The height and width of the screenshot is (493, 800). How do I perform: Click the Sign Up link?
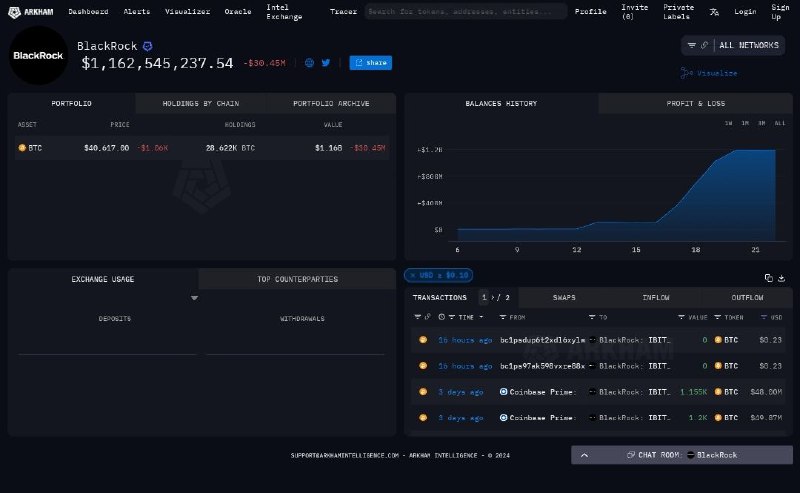point(780,12)
